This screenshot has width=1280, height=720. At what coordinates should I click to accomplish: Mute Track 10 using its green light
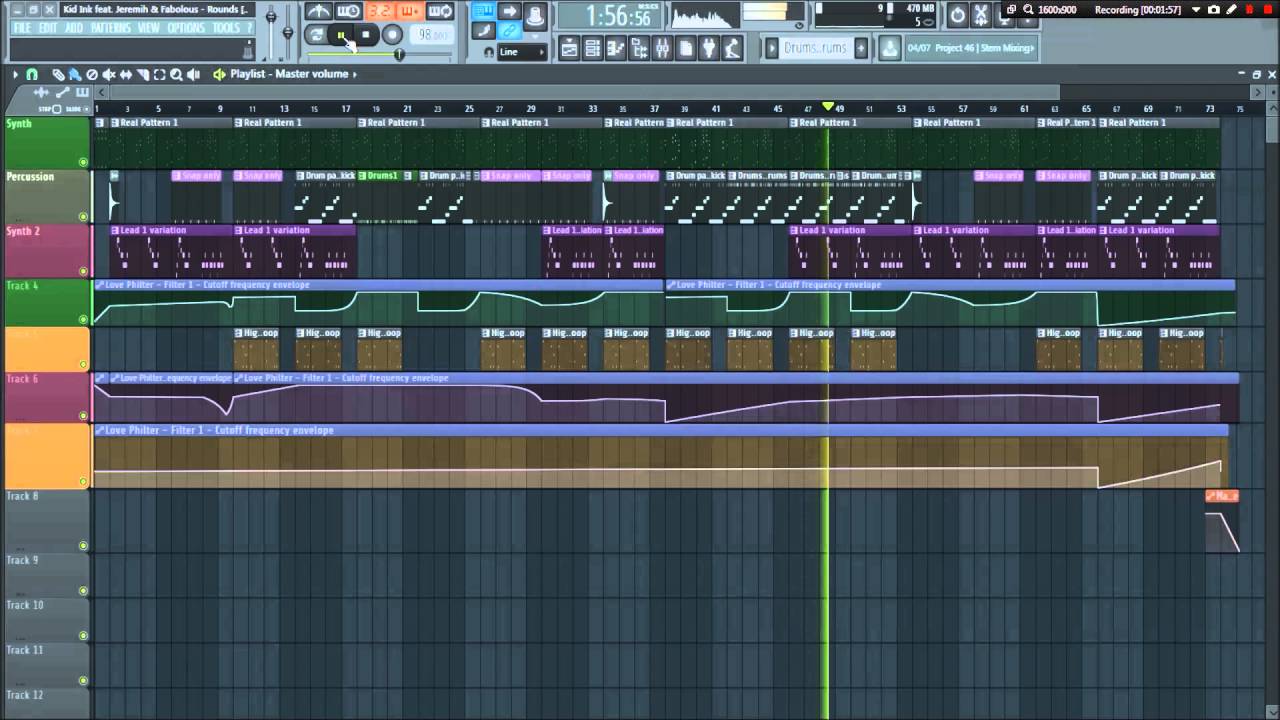coord(83,636)
